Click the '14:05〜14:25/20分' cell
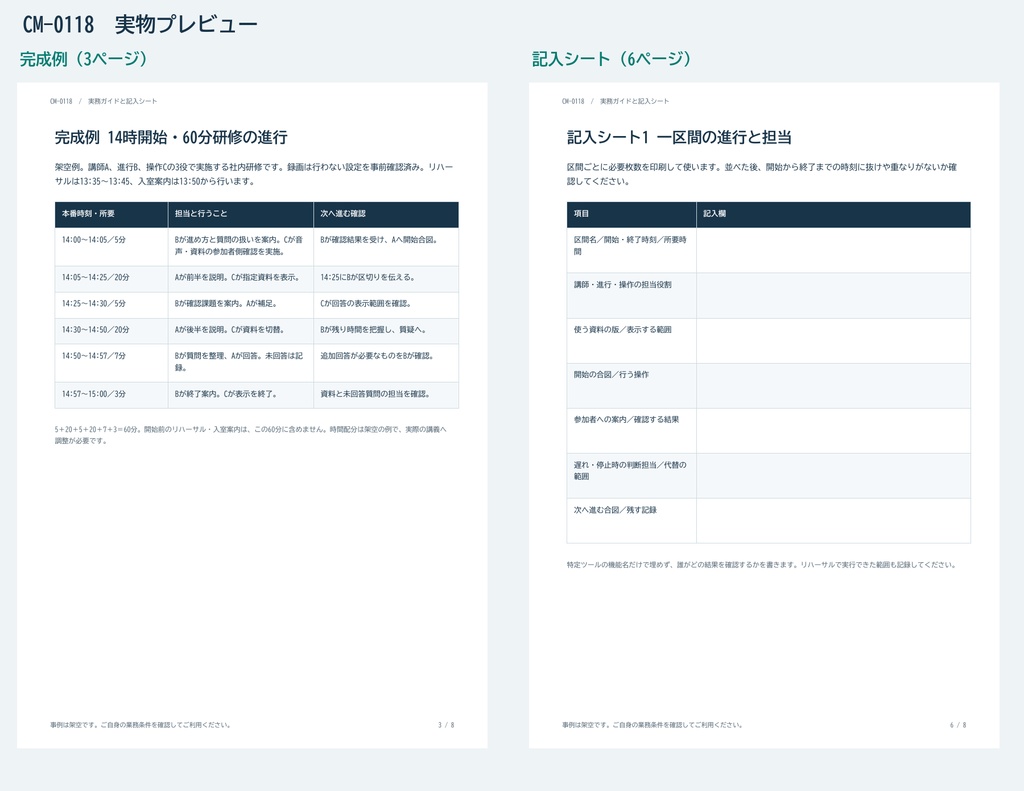This screenshot has width=1024, height=791. pyautogui.click(x=111, y=279)
